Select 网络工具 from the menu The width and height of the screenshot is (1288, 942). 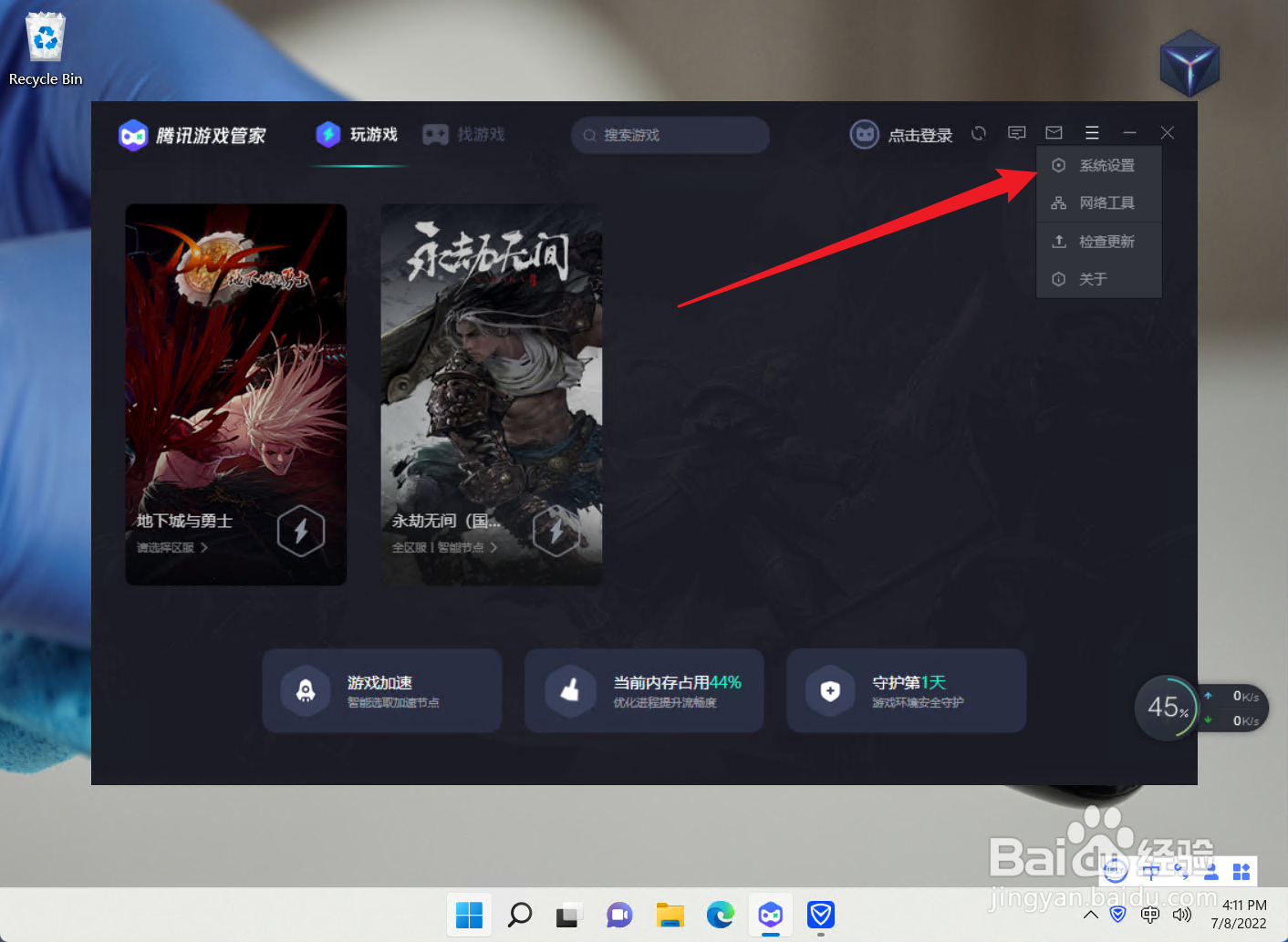click(x=1099, y=203)
